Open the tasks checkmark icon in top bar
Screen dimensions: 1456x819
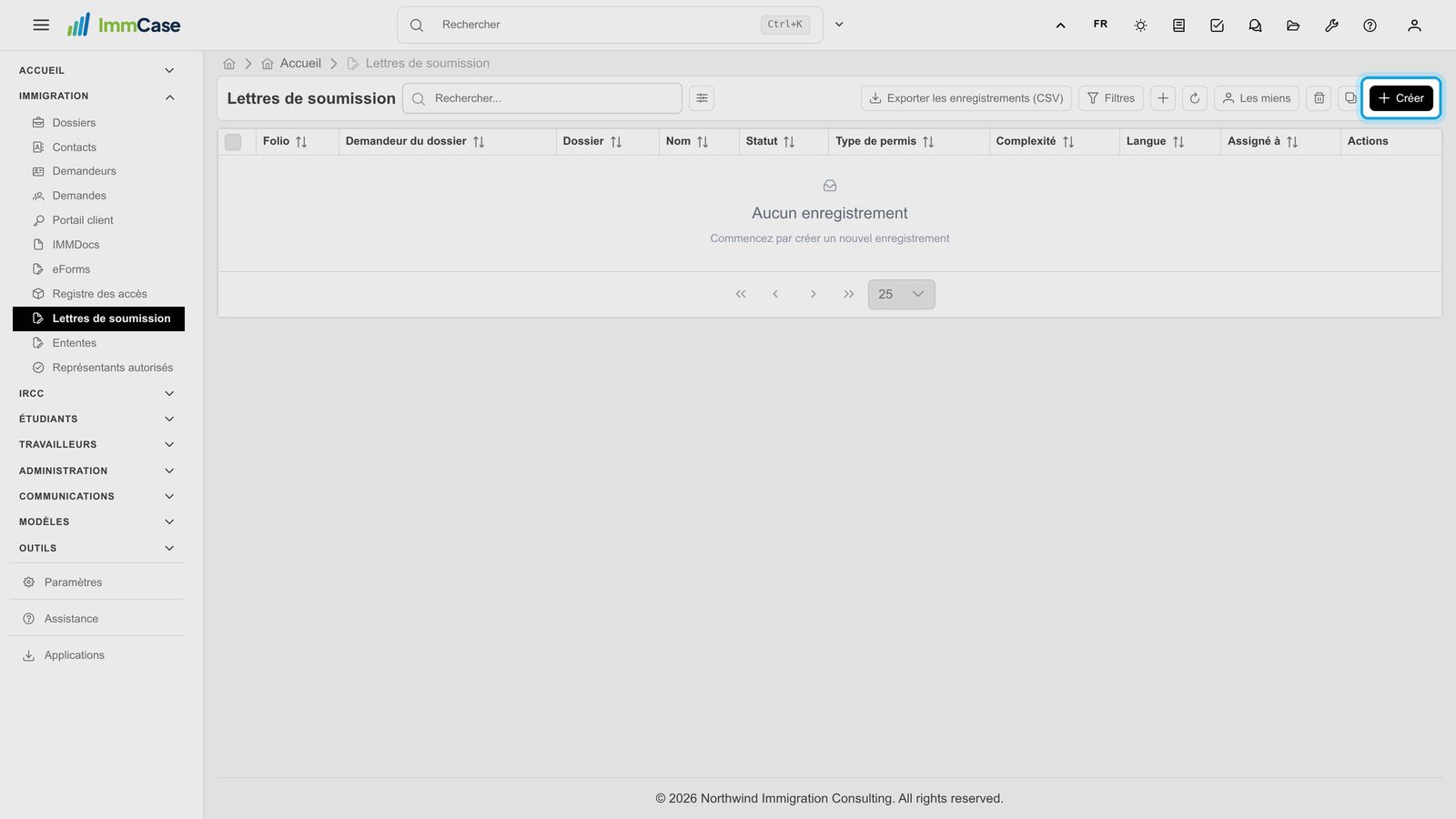point(1217,25)
